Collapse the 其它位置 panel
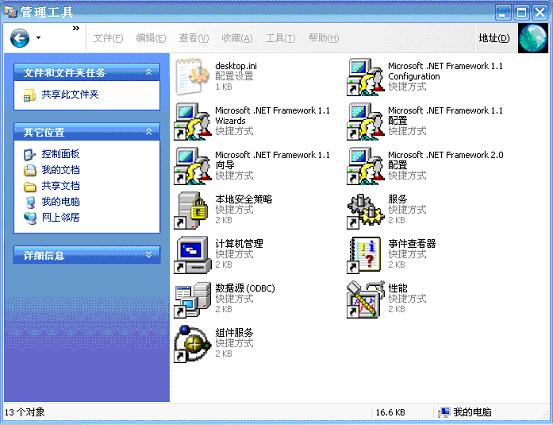 149,132
